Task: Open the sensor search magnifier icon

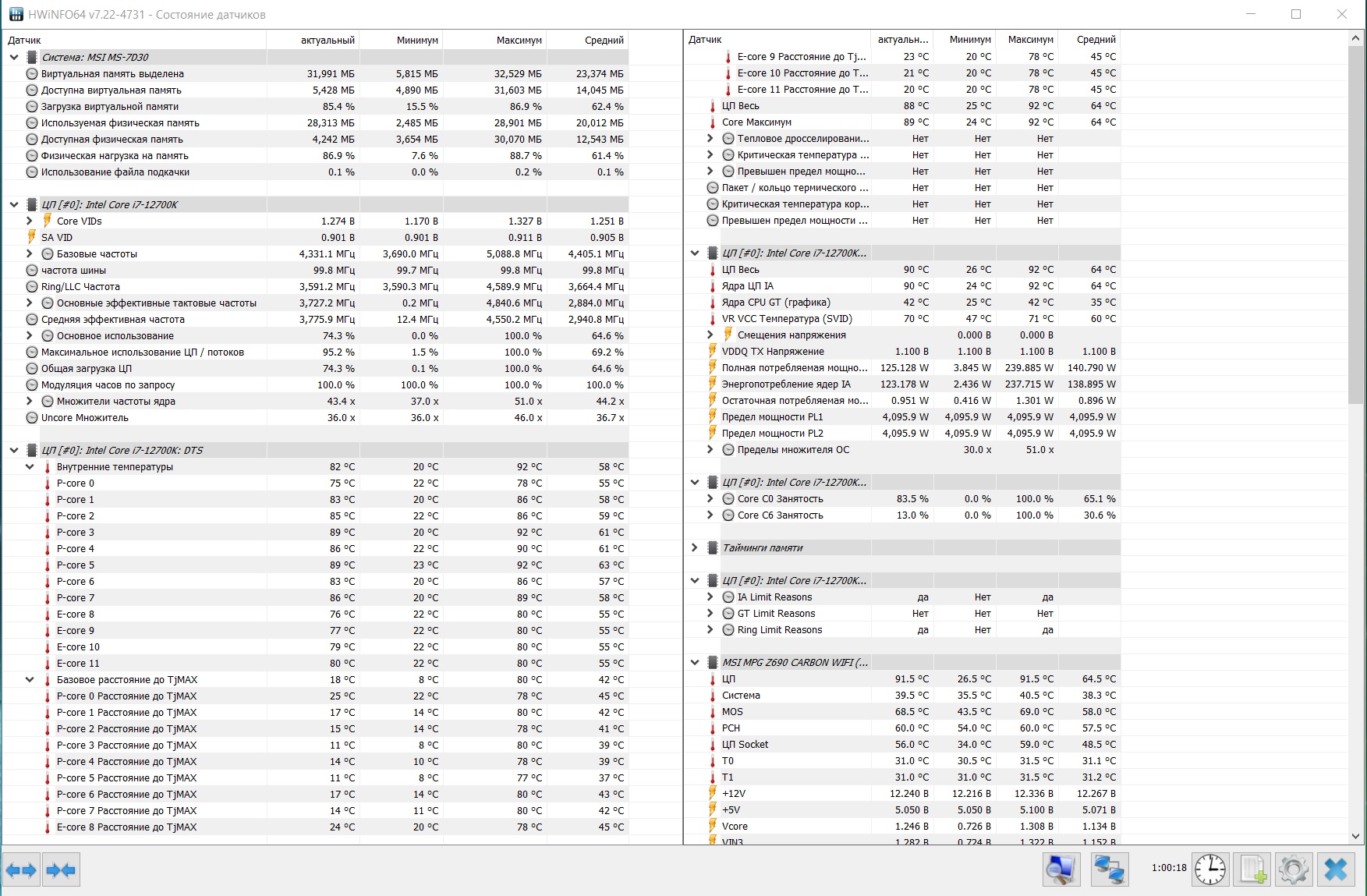Action: 1061,869
